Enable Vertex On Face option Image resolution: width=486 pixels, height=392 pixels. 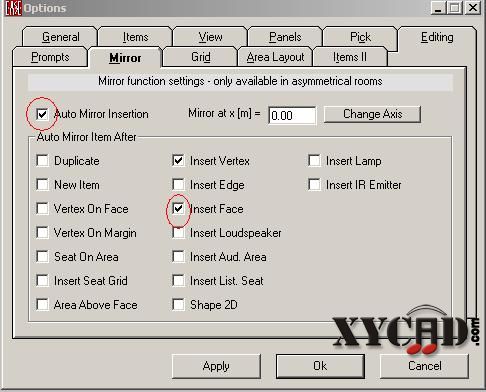tap(42, 209)
